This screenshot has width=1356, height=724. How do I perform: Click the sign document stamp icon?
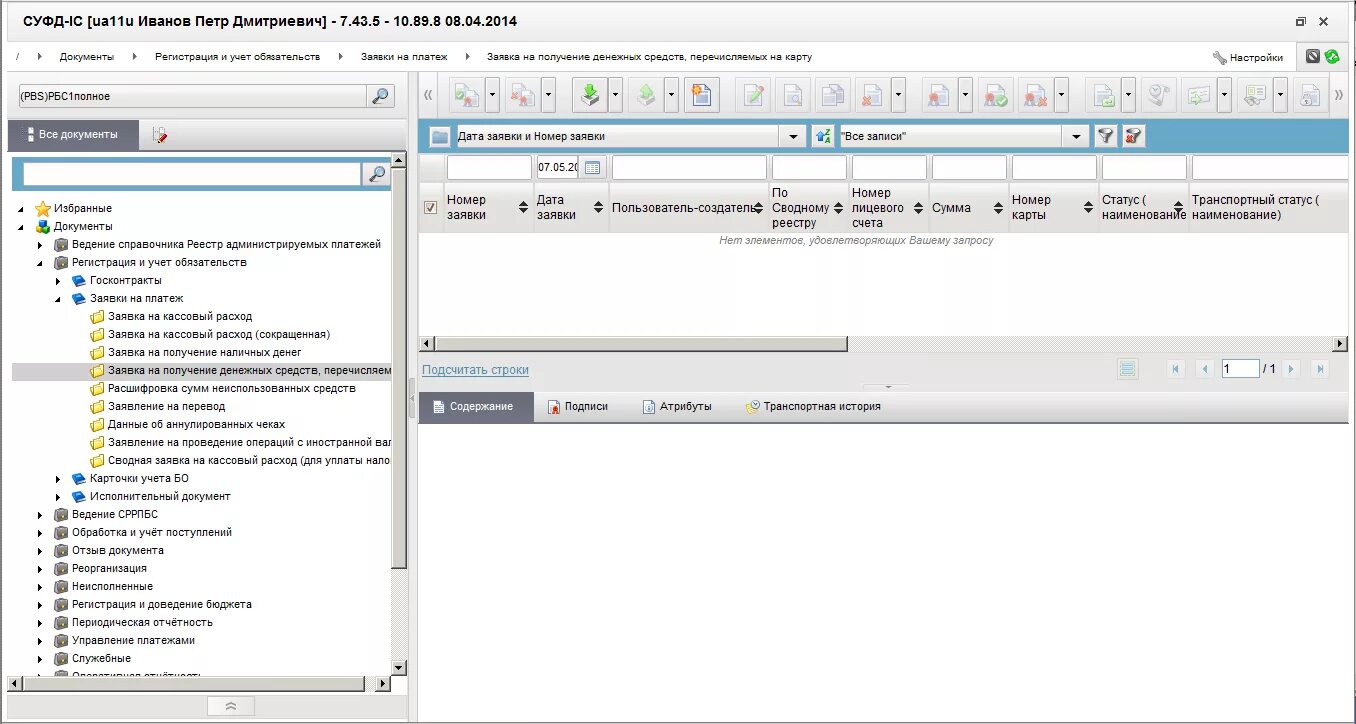point(940,95)
